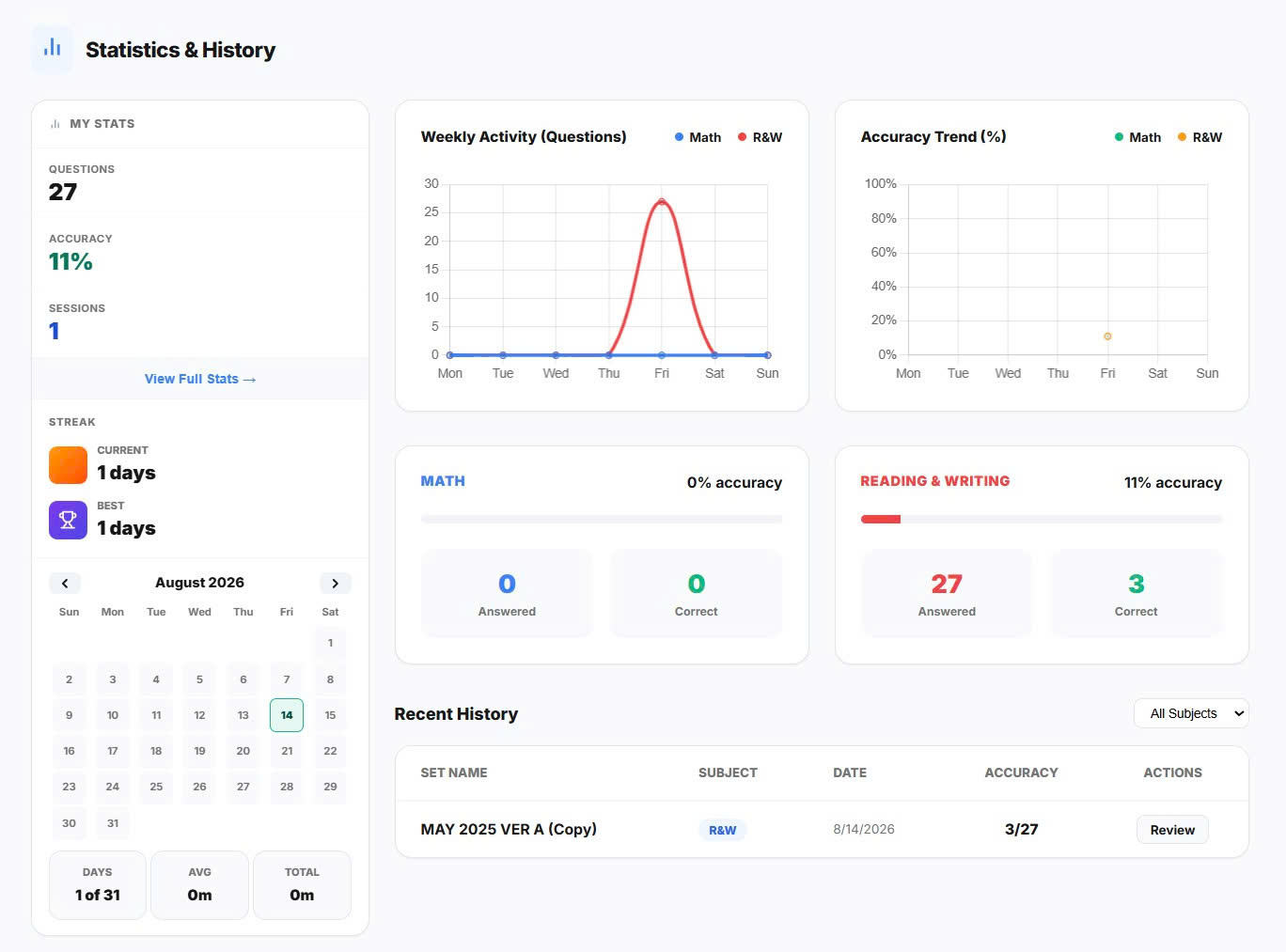Click the ACTIONS column header
Image resolution: width=1286 pixels, height=952 pixels.
click(1172, 773)
